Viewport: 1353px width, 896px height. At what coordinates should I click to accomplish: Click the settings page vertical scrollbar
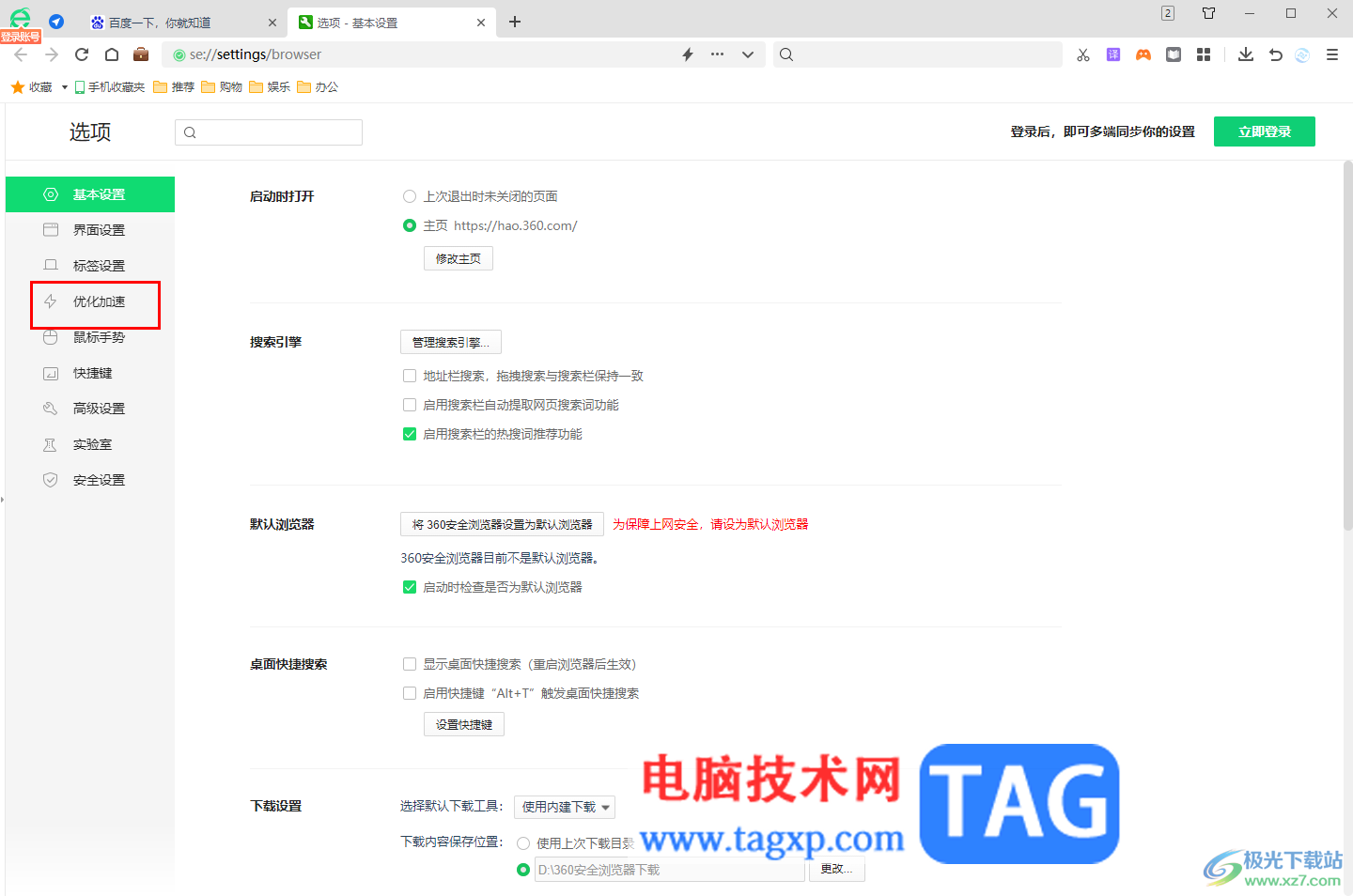coord(1347,348)
